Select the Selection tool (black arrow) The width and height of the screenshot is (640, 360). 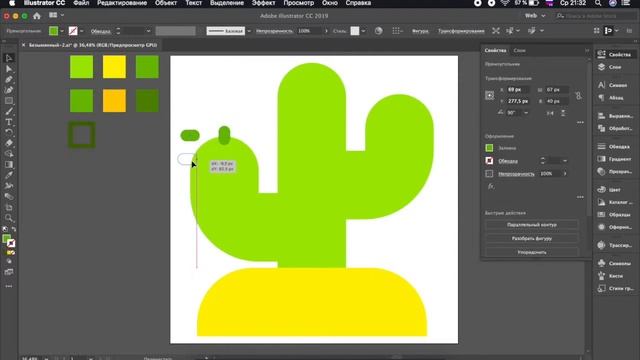coord(9,58)
